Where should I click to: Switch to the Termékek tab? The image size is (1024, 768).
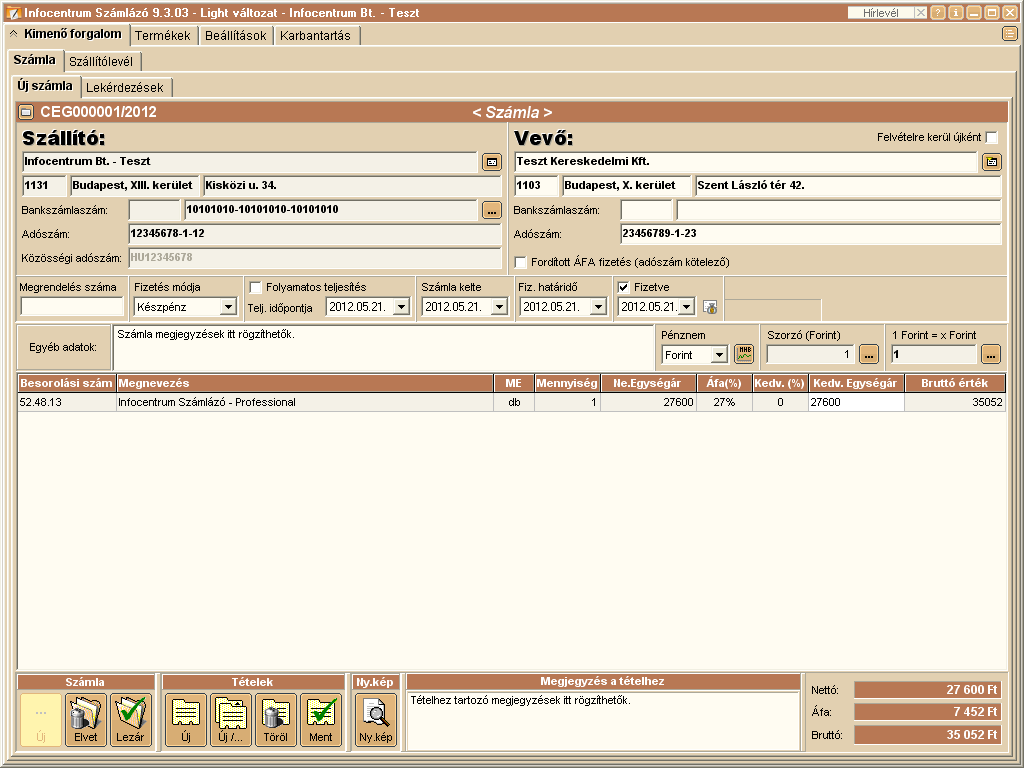pos(162,35)
